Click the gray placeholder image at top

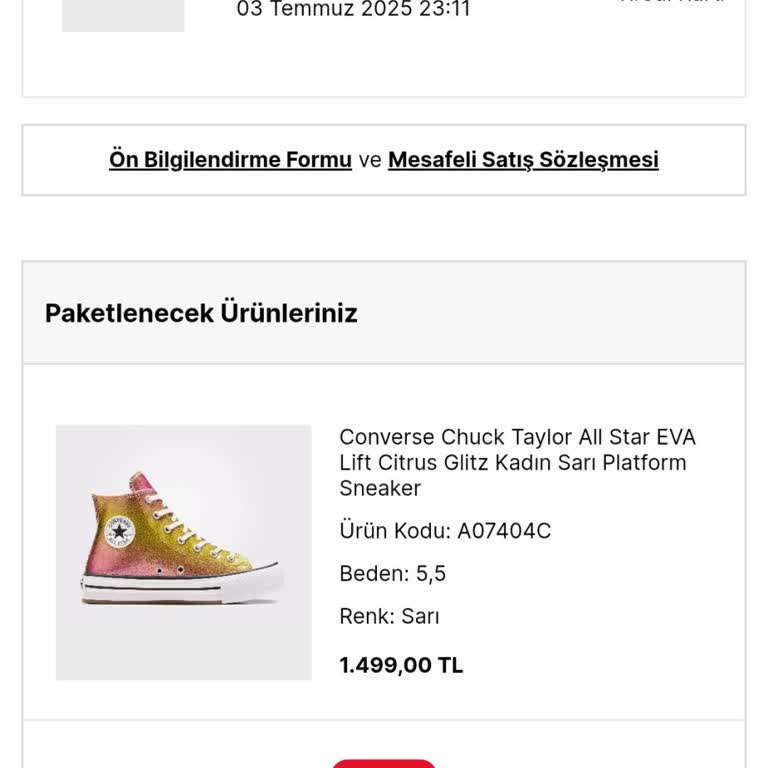pos(123,15)
